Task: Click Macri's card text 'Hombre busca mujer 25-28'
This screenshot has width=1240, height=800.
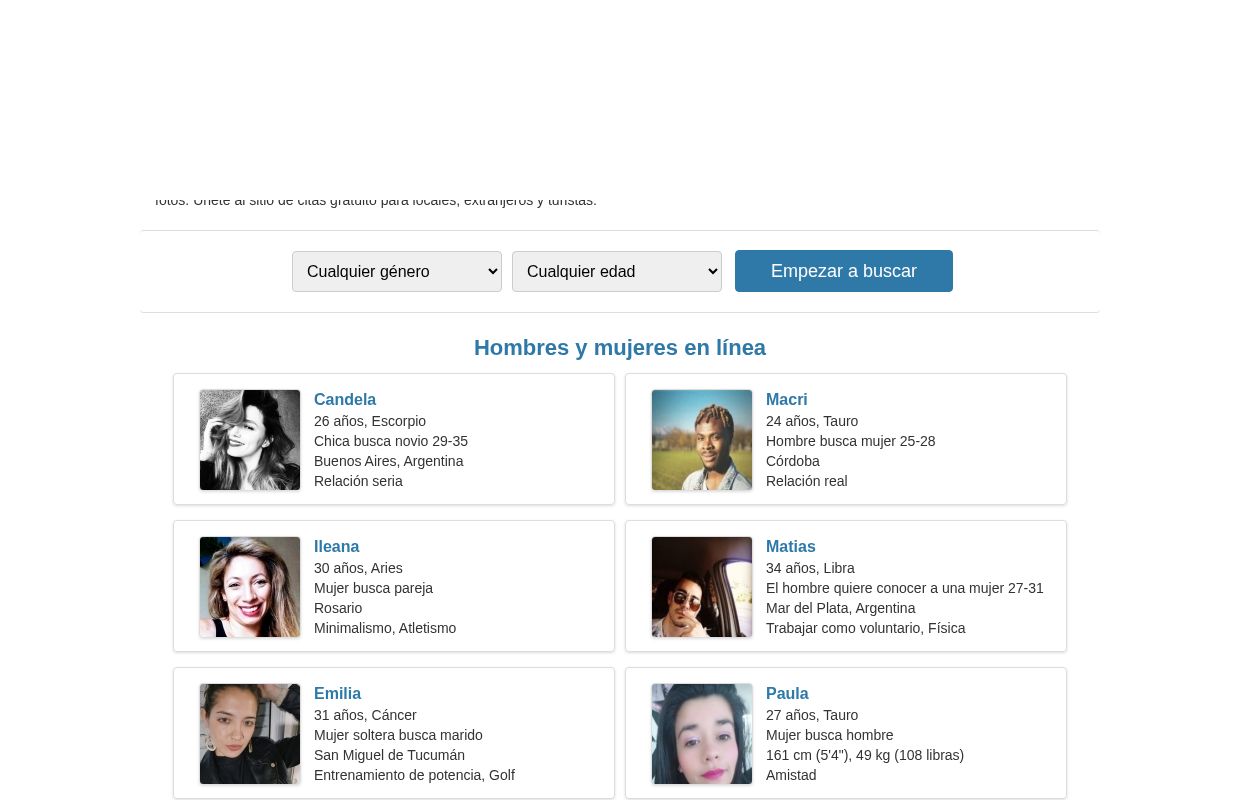Action: point(851,441)
